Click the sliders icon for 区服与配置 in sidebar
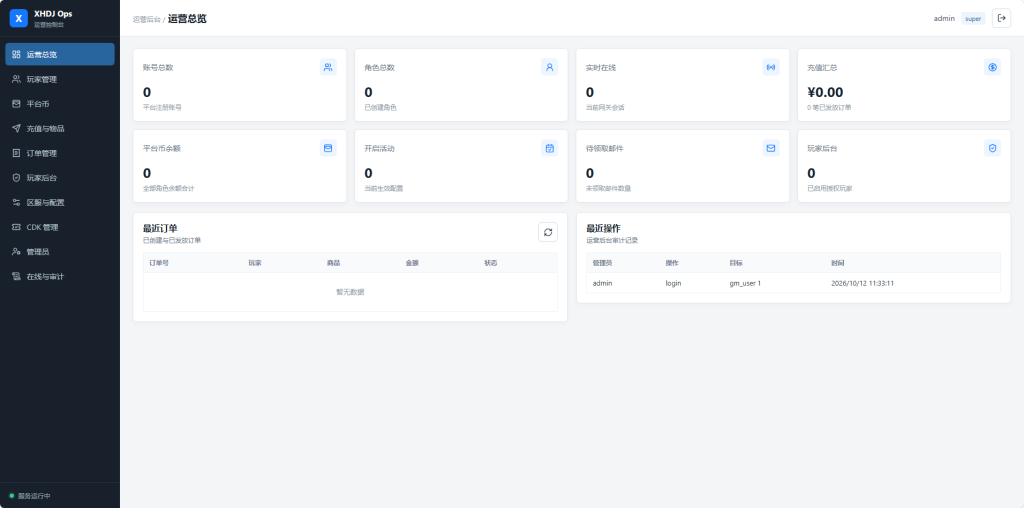 coord(16,202)
